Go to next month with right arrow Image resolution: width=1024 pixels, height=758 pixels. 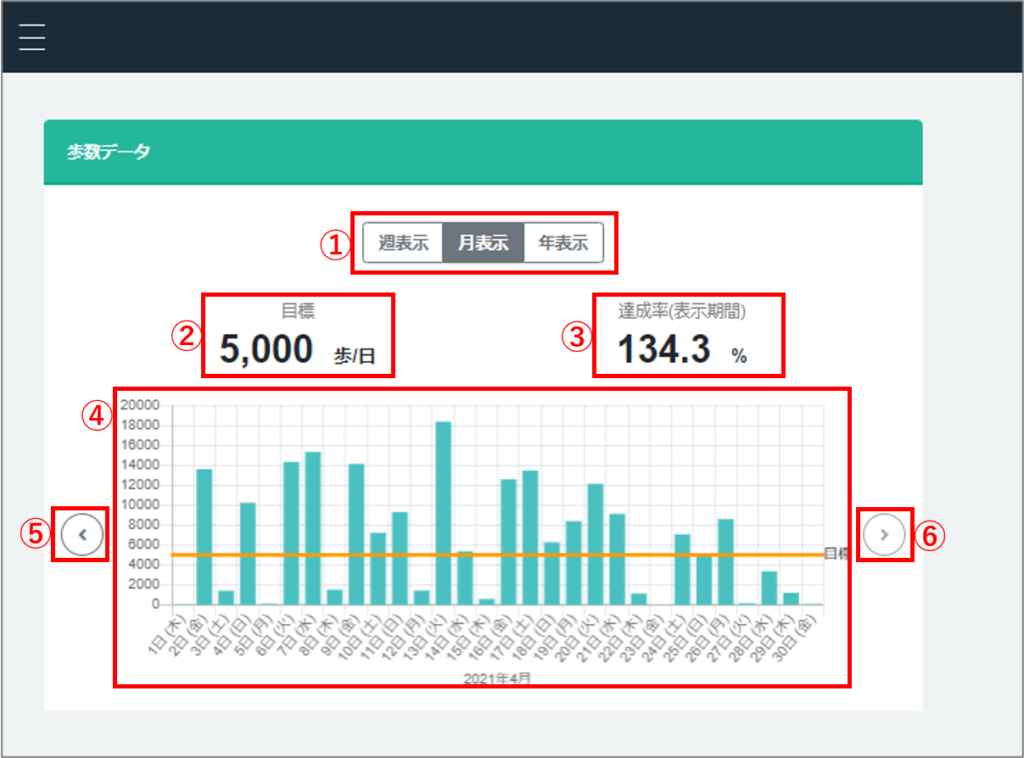coord(884,535)
